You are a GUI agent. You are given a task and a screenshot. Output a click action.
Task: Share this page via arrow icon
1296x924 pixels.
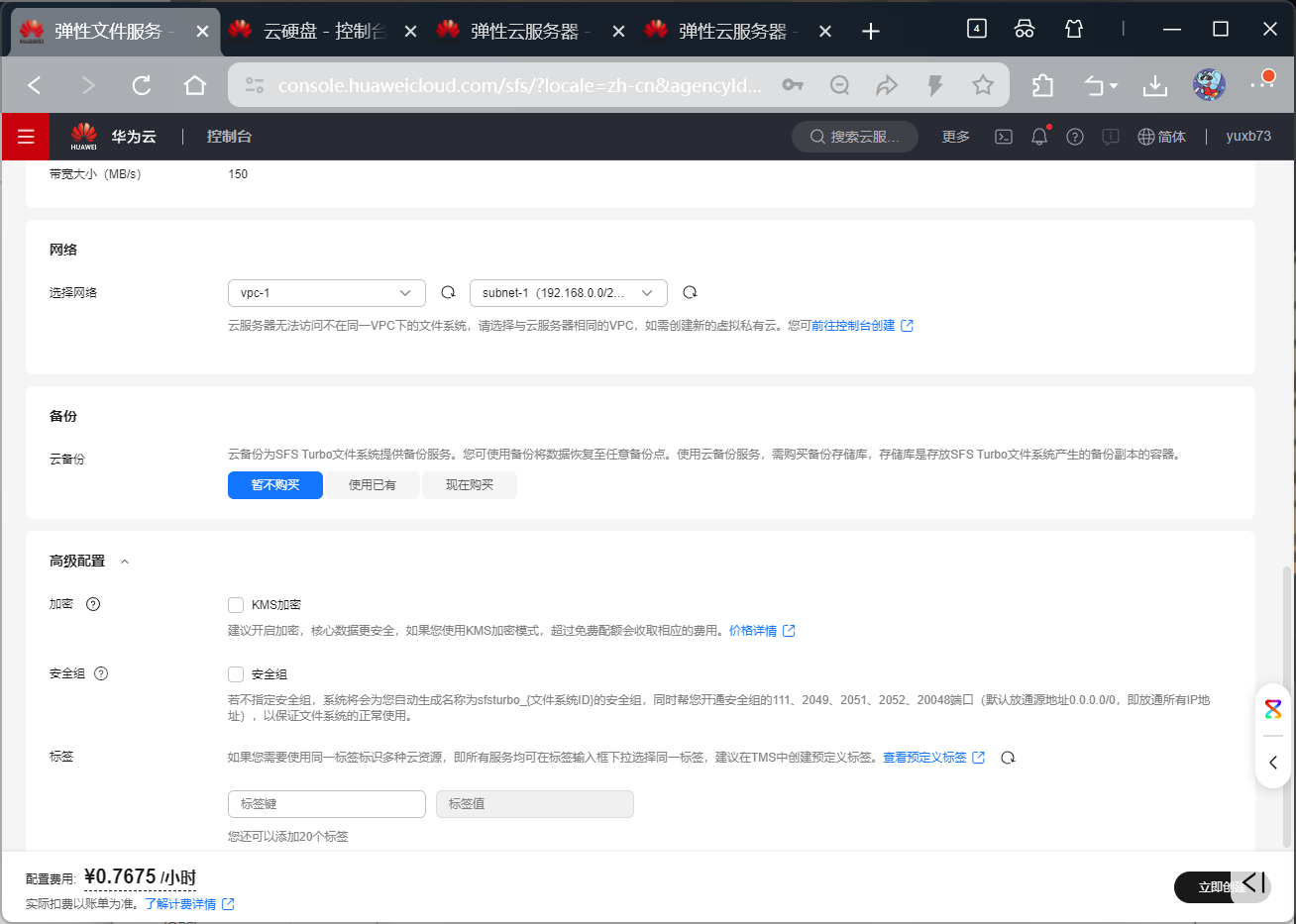887,85
